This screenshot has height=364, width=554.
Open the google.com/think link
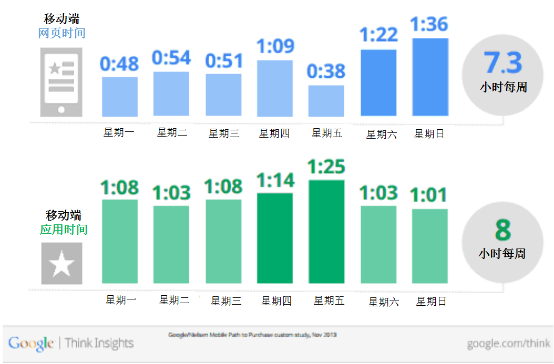click(508, 343)
